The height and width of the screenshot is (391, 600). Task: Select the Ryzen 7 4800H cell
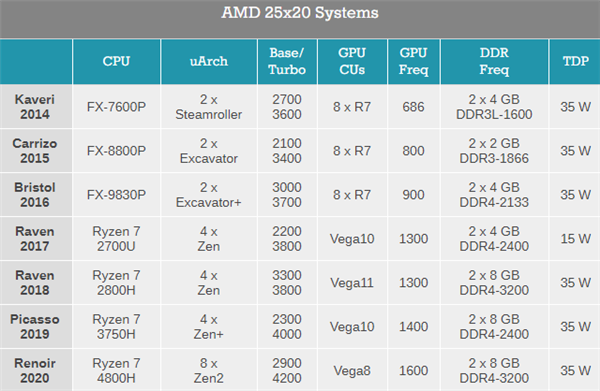(116, 371)
